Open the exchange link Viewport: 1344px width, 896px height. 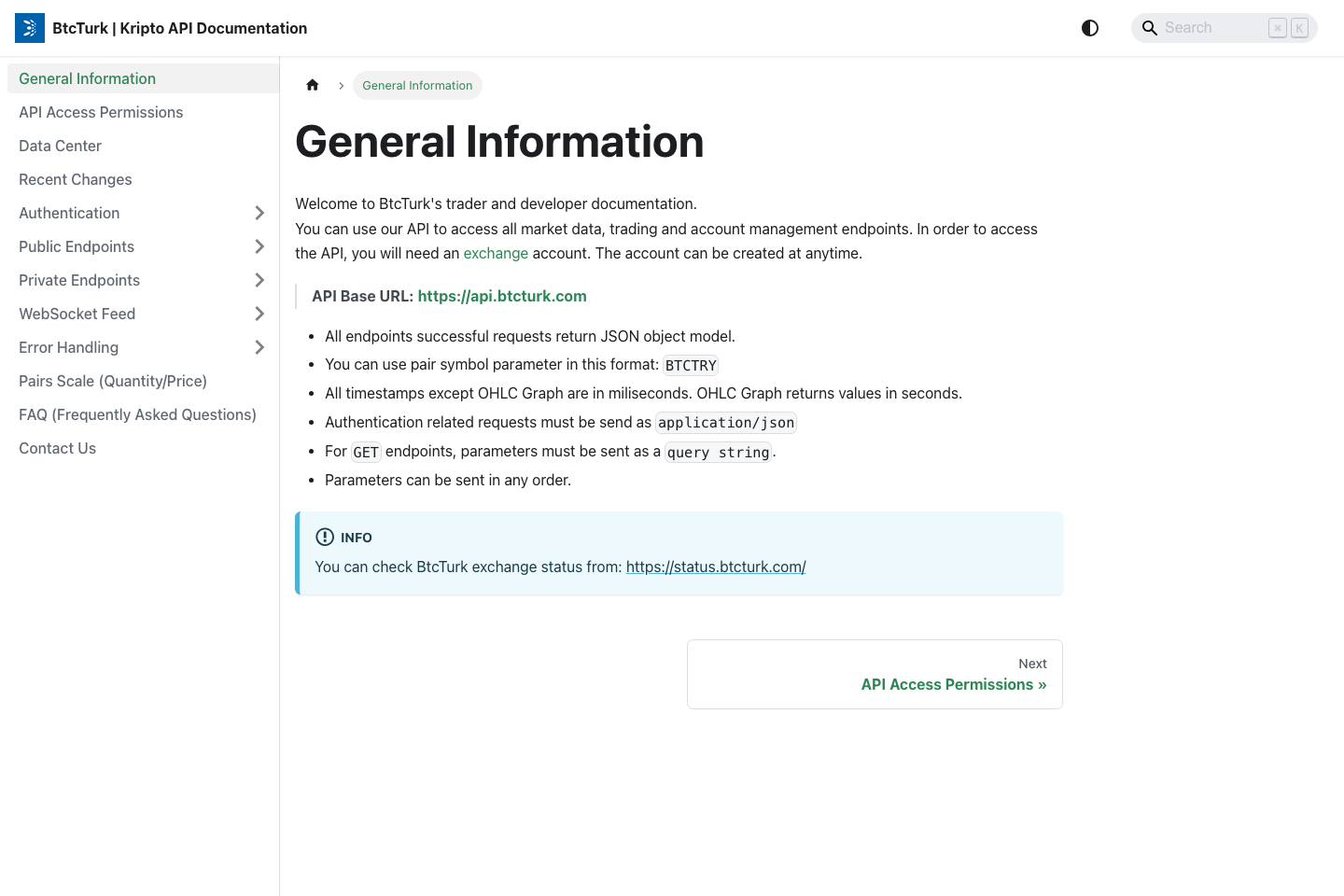point(496,253)
